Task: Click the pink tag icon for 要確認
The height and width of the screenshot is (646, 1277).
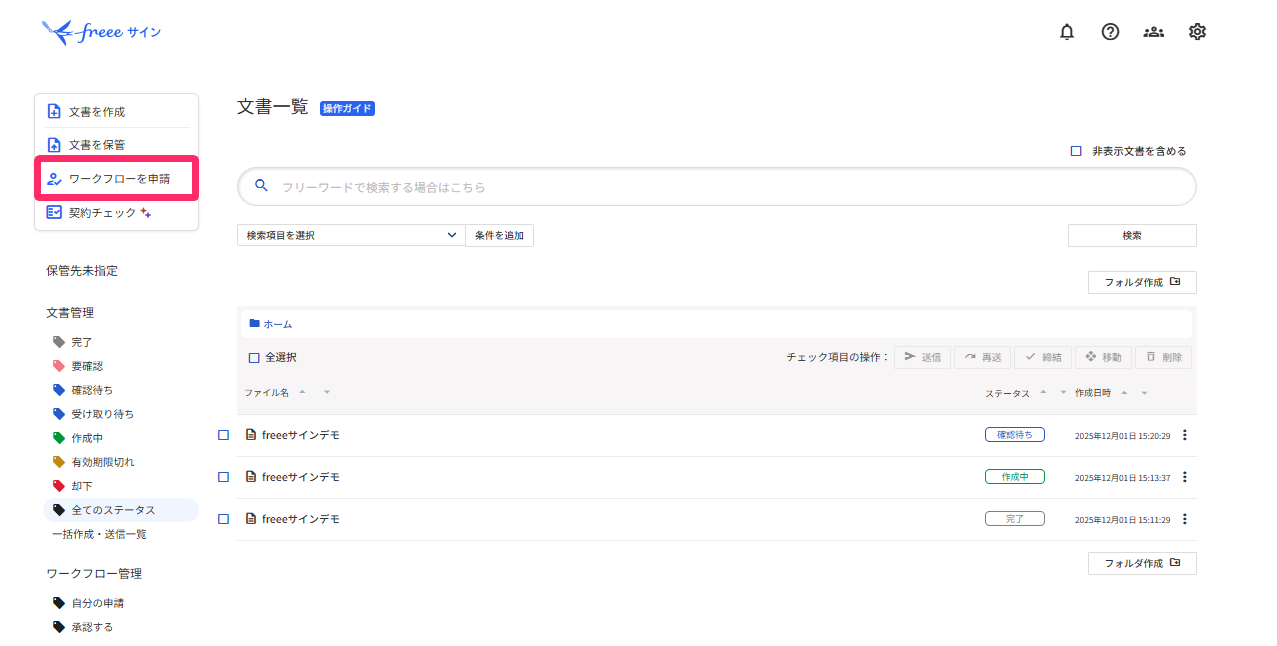Action: [59, 366]
